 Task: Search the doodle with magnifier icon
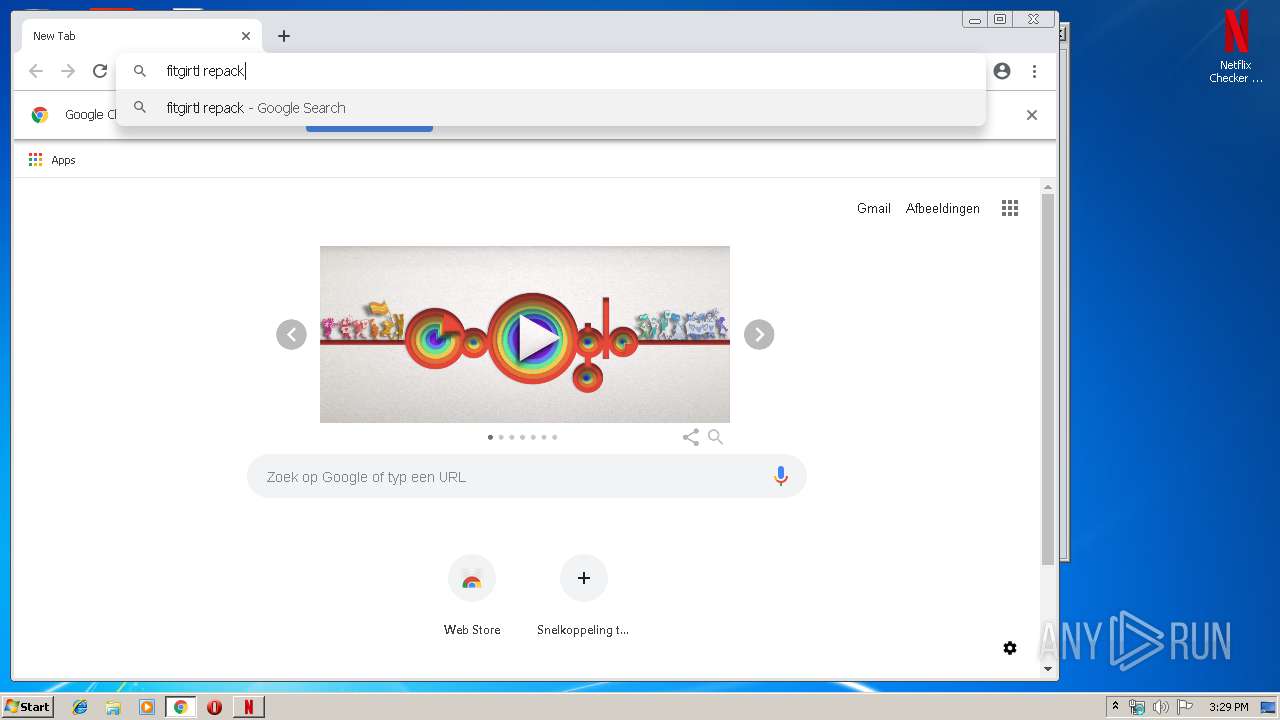pos(715,437)
